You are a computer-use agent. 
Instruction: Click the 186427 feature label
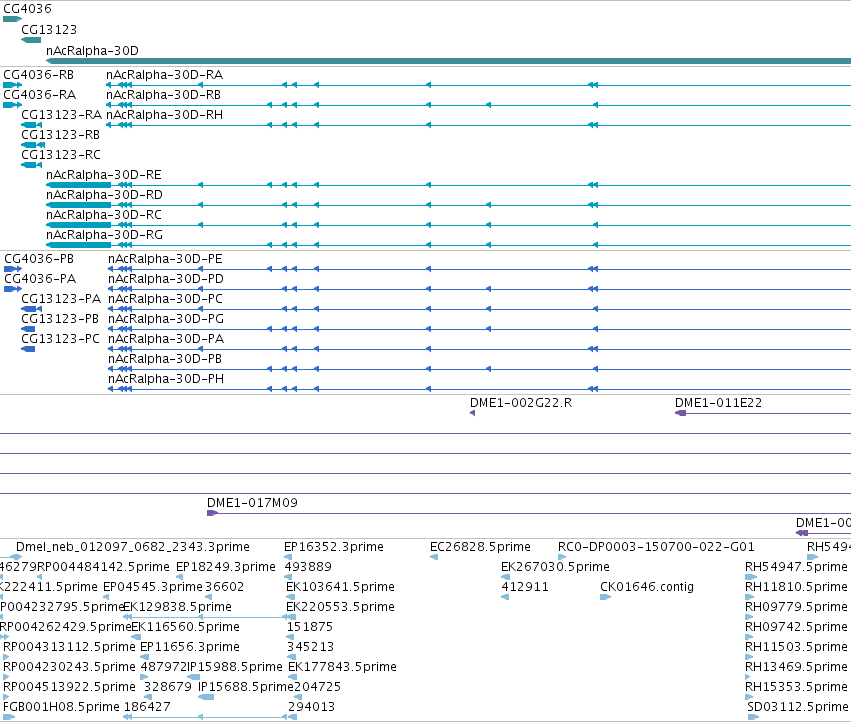pos(147,707)
